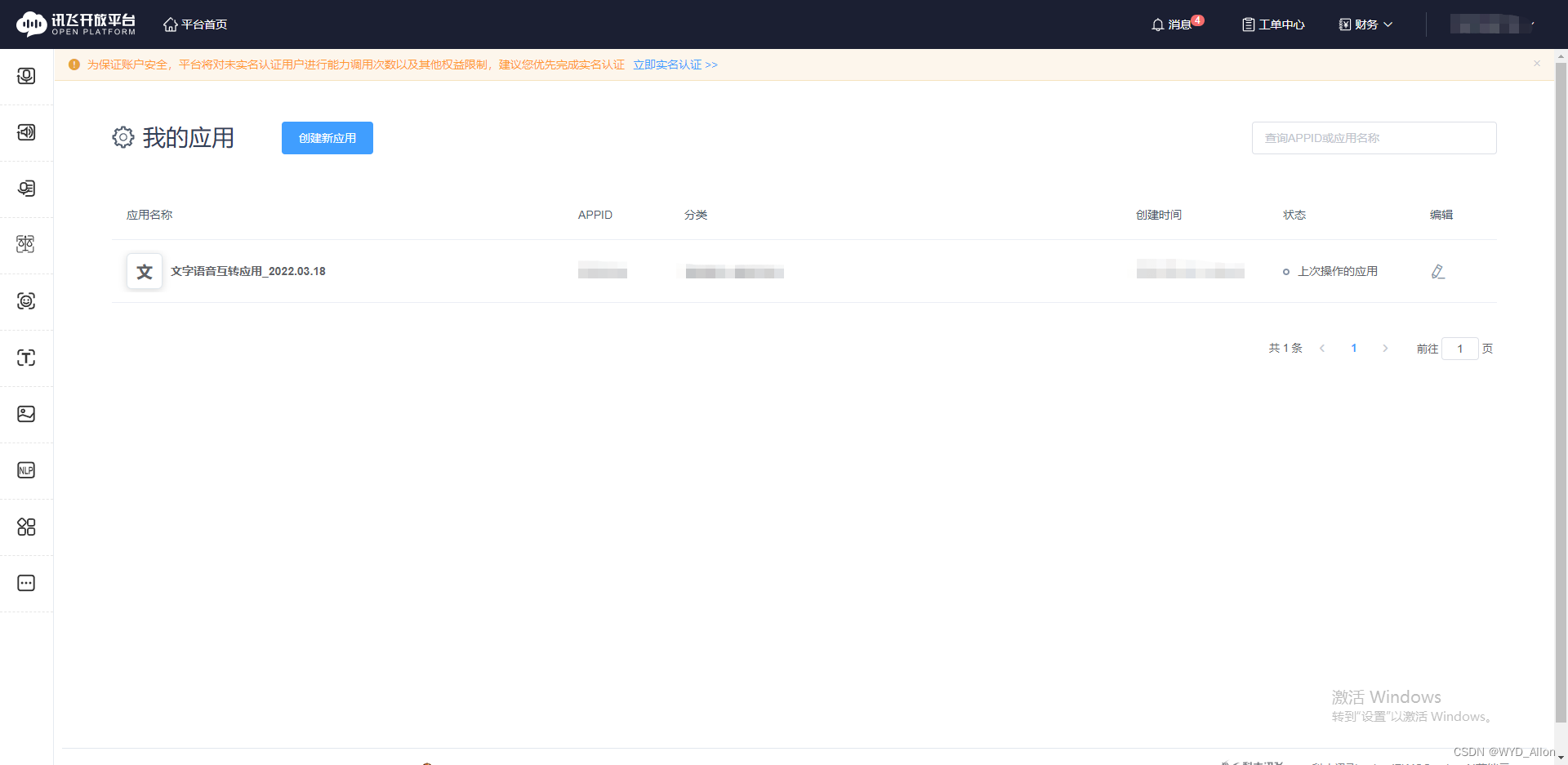Click the next page arrow in pagination
The image size is (1568, 765).
coord(1385,349)
